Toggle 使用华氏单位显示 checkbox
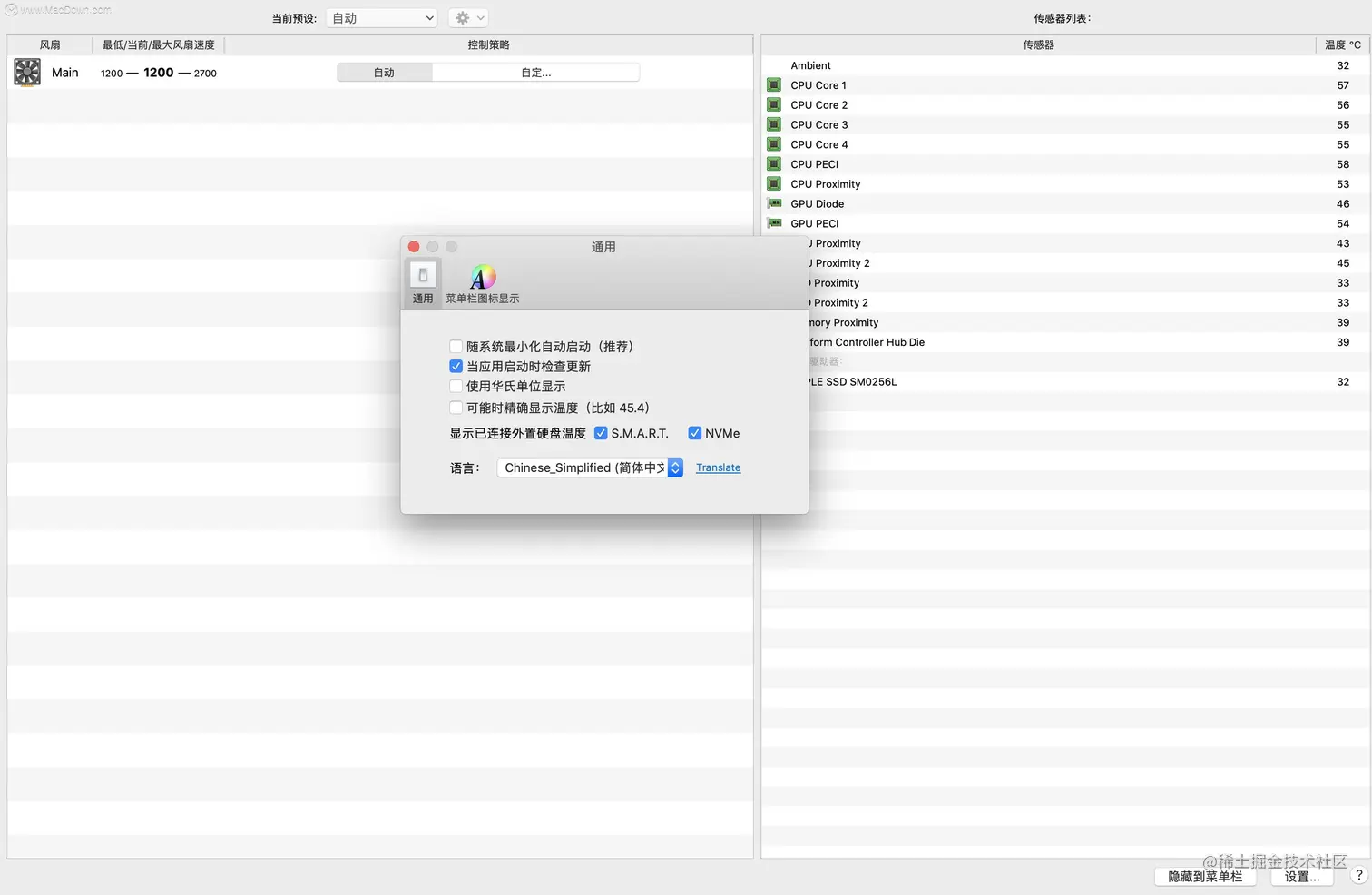The image size is (1372, 895). pos(456,387)
